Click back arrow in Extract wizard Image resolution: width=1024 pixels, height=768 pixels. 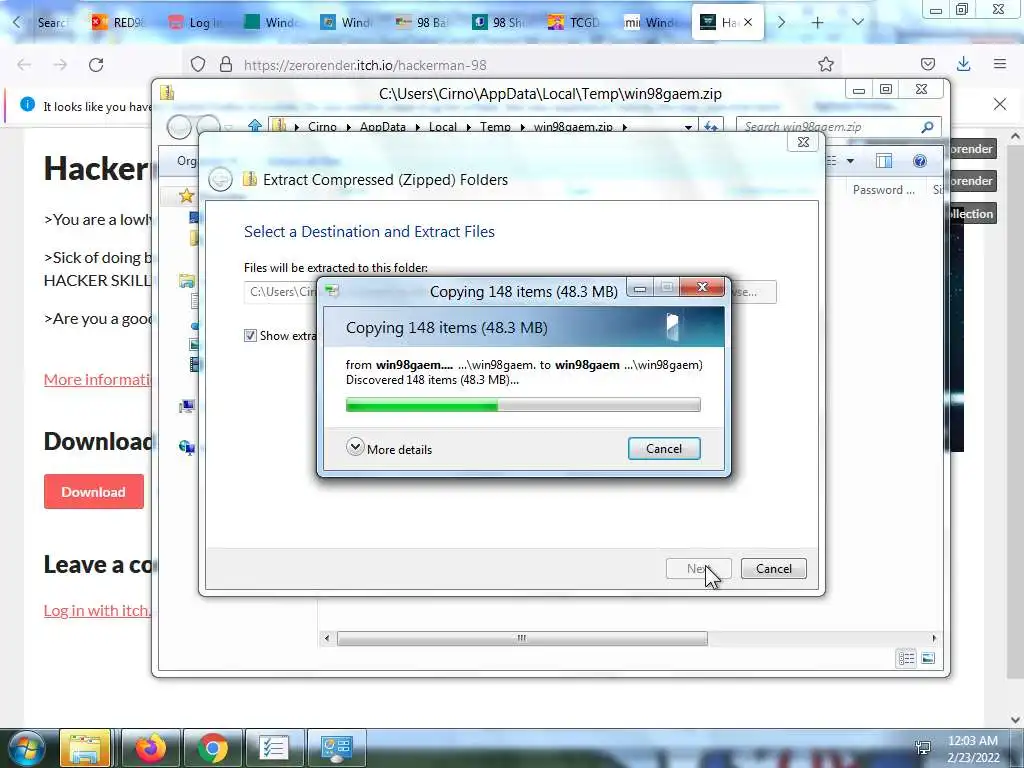click(221, 180)
